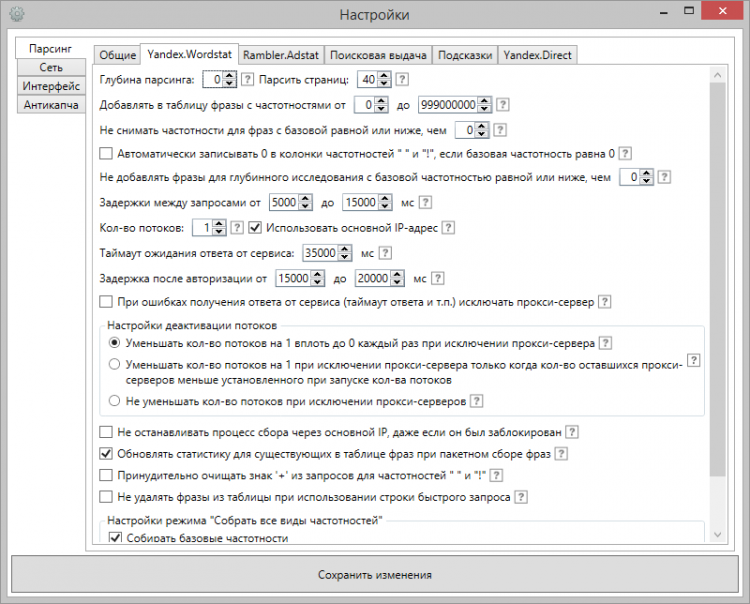750x604 pixels.
Task: Click help icon for Не снимать частотности
Action: [500, 130]
